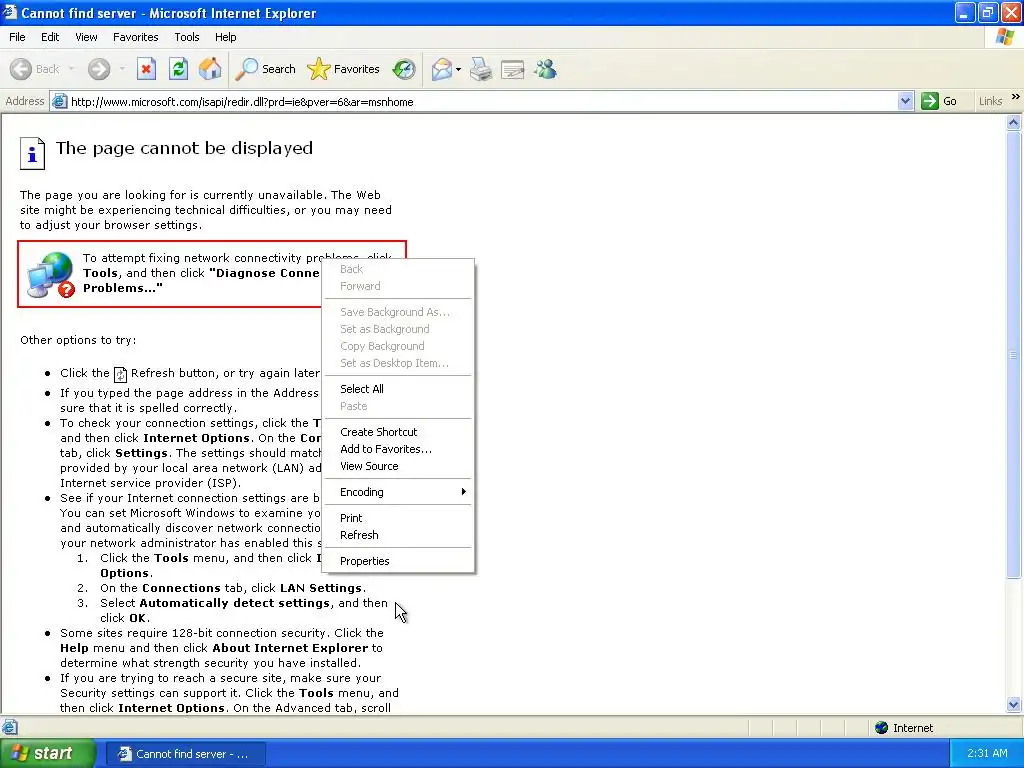The width and height of the screenshot is (1024, 768).
Task: Click the vertical scrollbar thumb
Action: (x=1014, y=355)
